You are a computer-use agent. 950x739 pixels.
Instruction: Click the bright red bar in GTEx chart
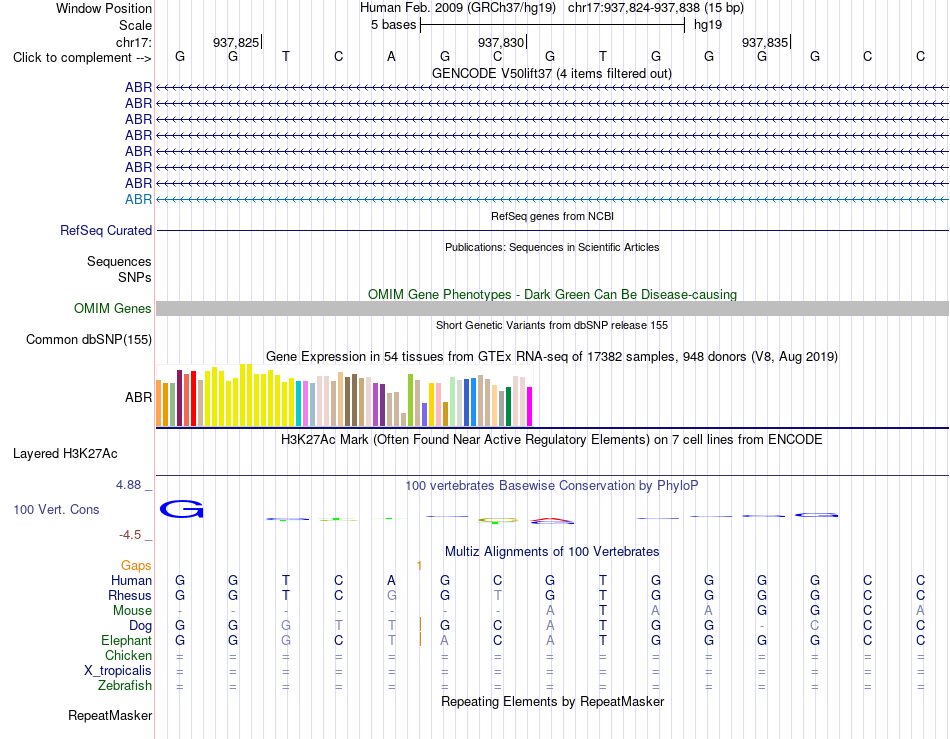click(193, 399)
